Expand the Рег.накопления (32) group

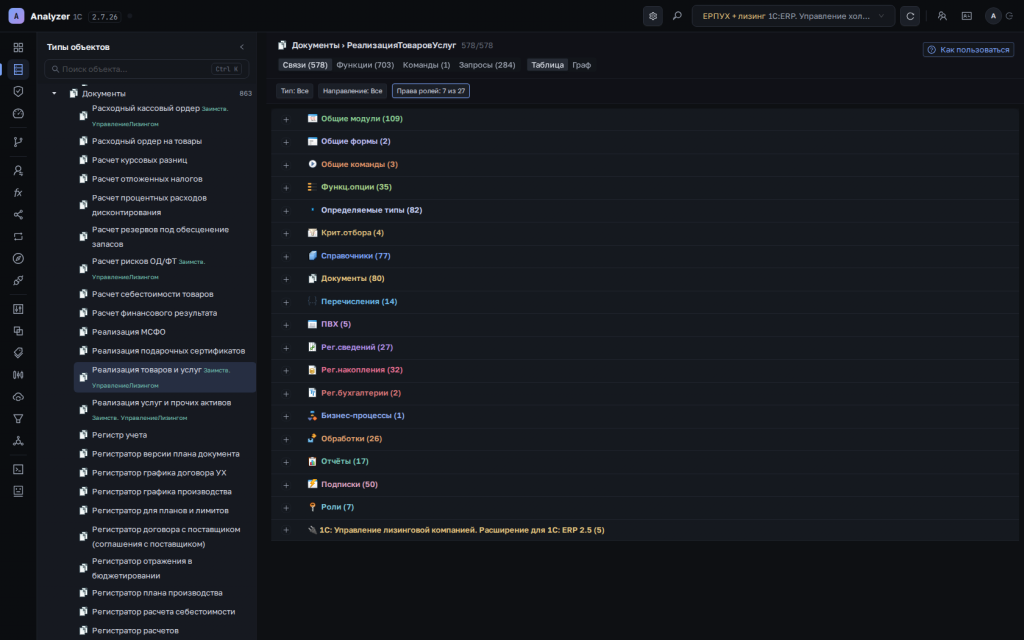[x=286, y=370]
